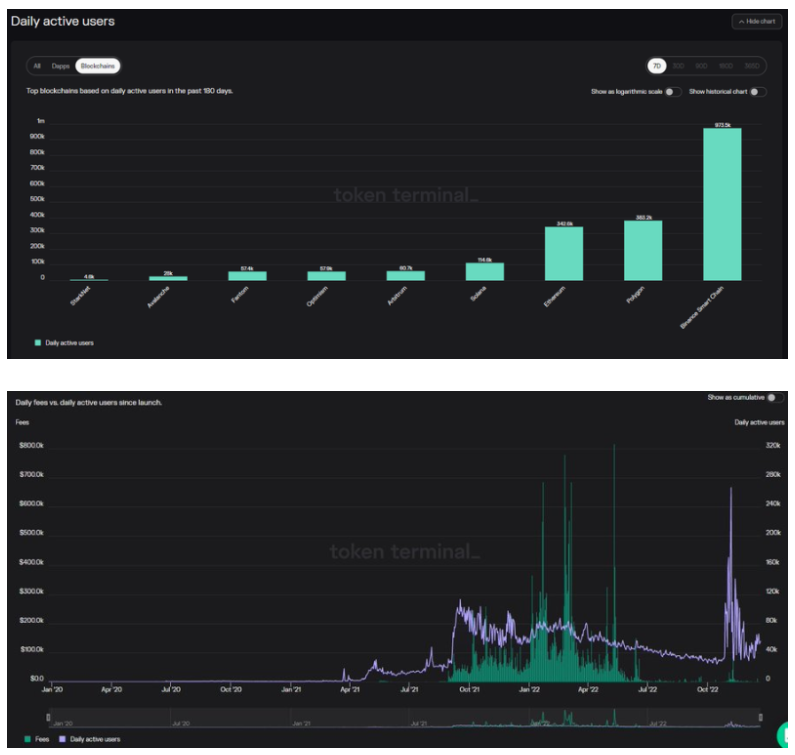Toggle Show as cumulative switch

(x=775, y=398)
